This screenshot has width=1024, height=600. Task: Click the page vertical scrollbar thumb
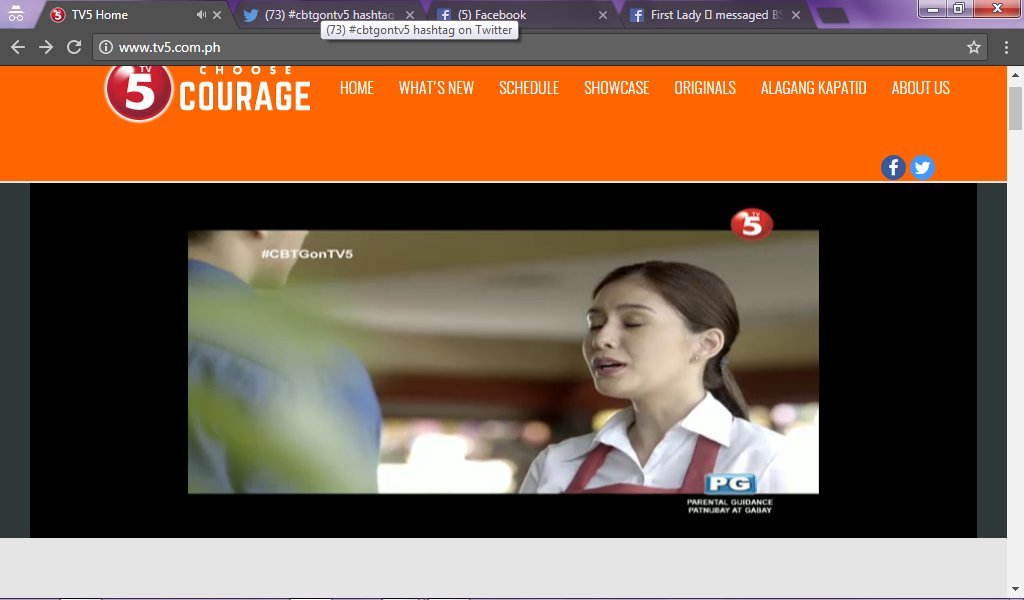pos(1015,108)
